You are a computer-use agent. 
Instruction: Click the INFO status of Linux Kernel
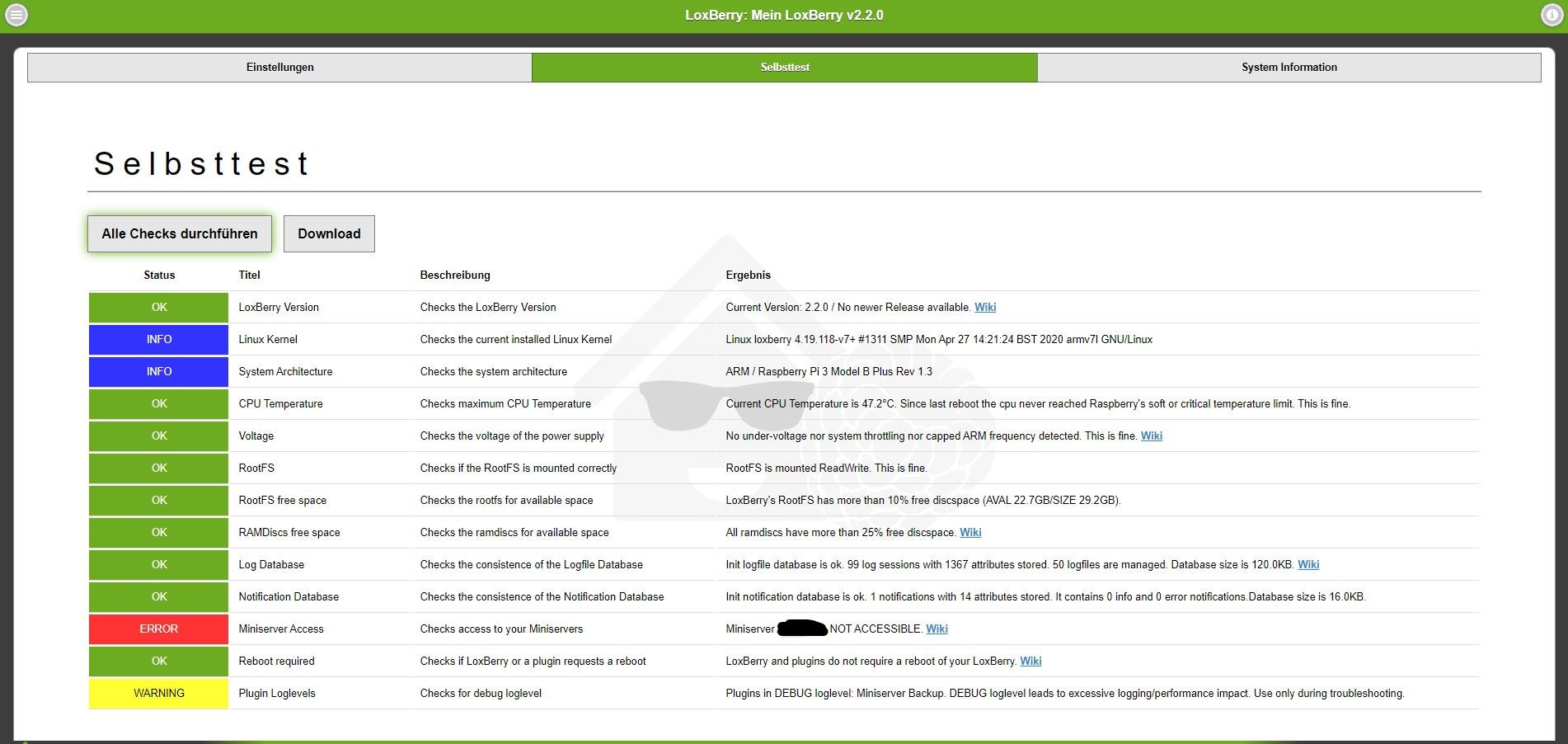pyautogui.click(x=158, y=340)
